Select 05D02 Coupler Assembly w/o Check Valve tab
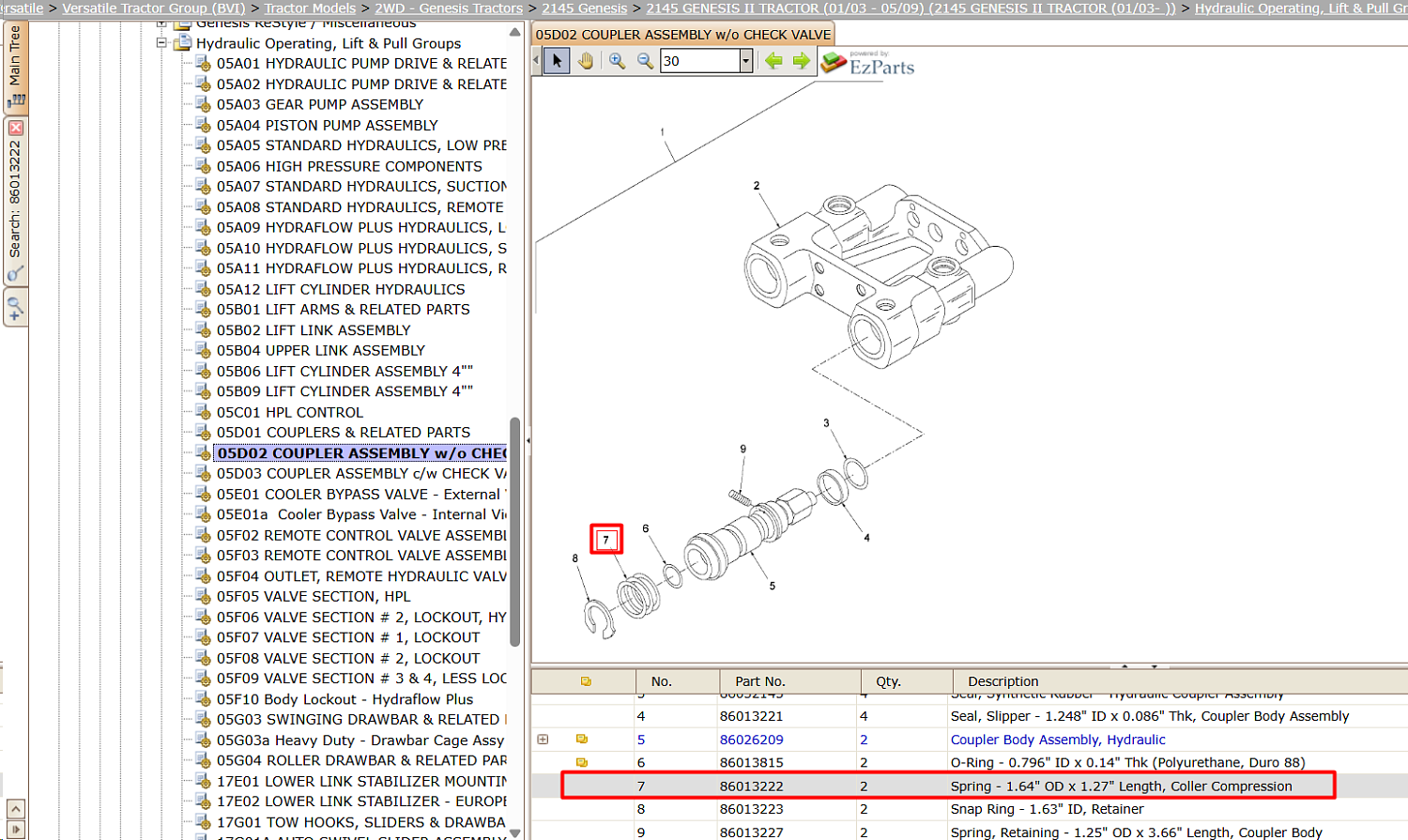The height and width of the screenshot is (840, 1408). (x=683, y=35)
